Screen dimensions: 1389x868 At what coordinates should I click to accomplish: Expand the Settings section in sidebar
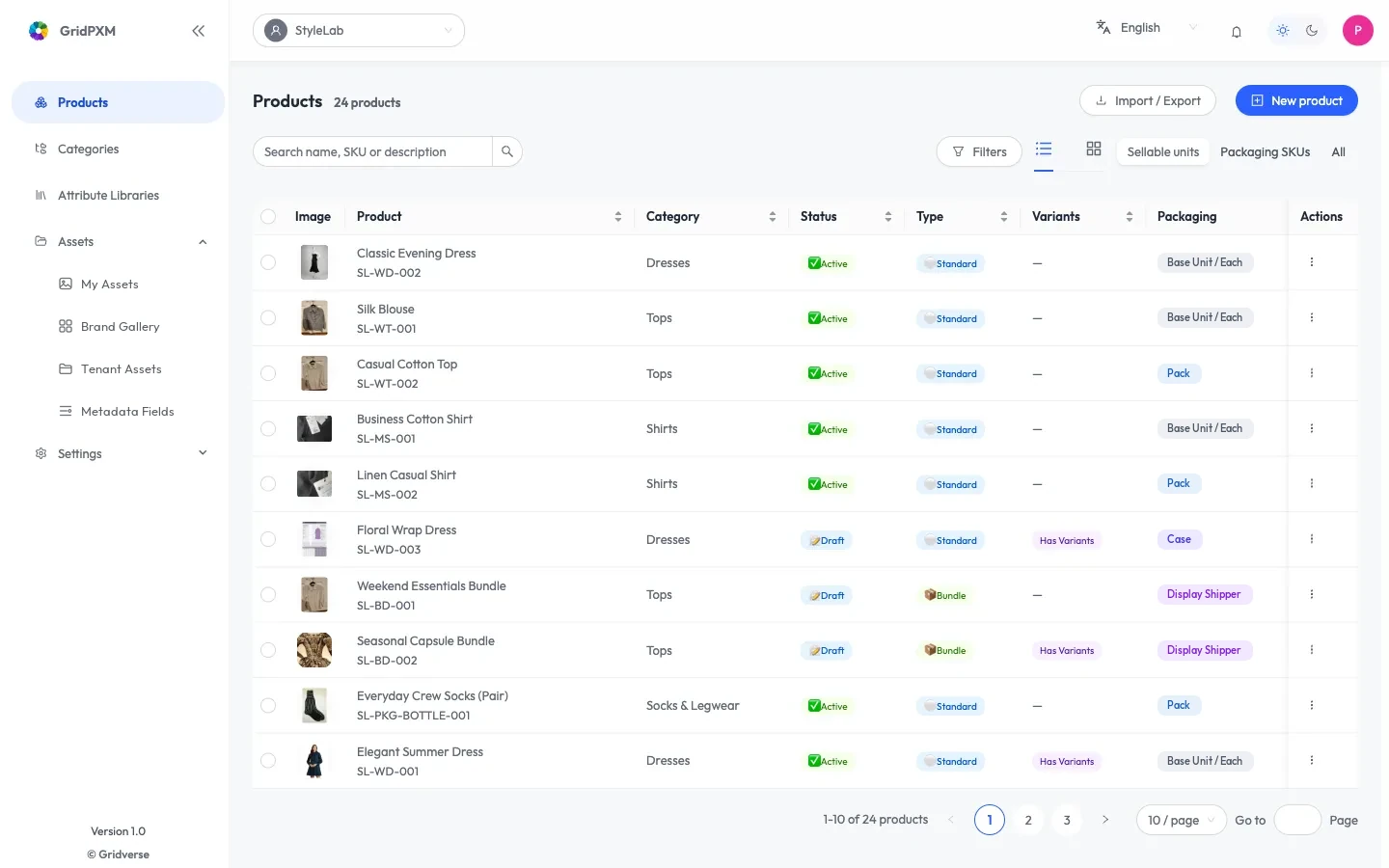203,453
